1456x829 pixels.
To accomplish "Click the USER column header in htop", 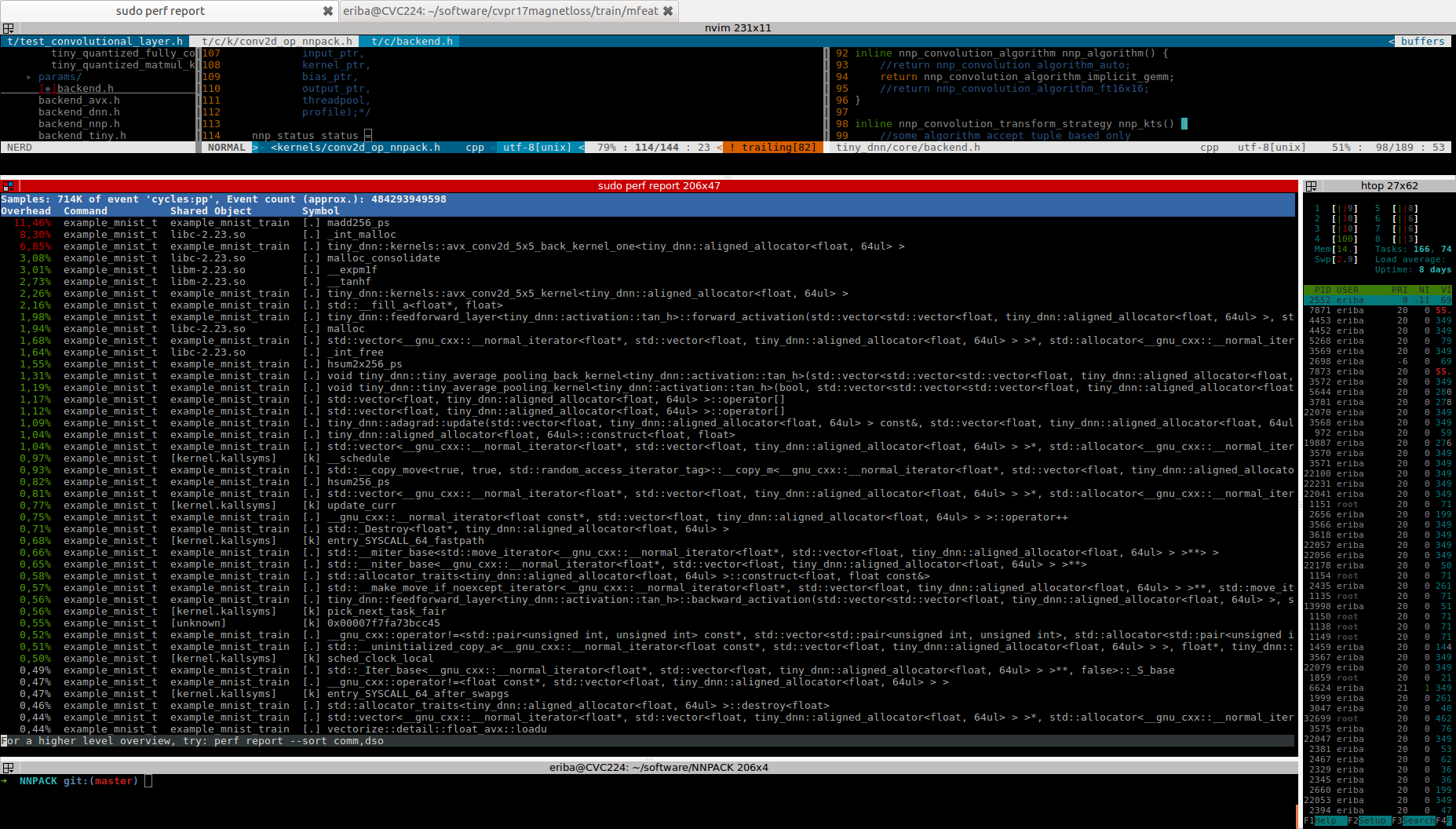I will coord(1348,290).
